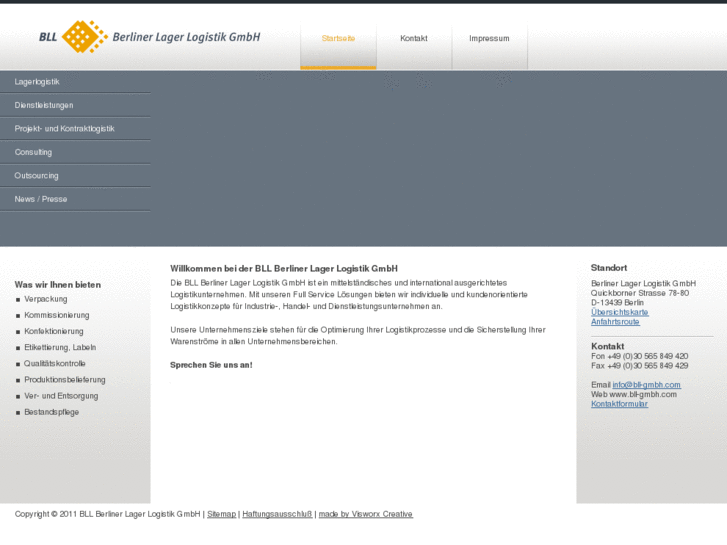Image resolution: width=727 pixels, height=545 pixels.
Task: Click the Produktionsbelieferung list entry
Action: [x=65, y=380]
